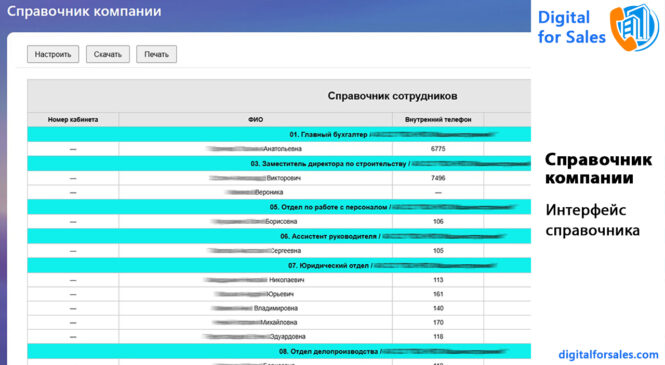This screenshot has width=665, height=365.
Task: Select the 06. Ассистент руководителя group row
Action: click(279, 236)
